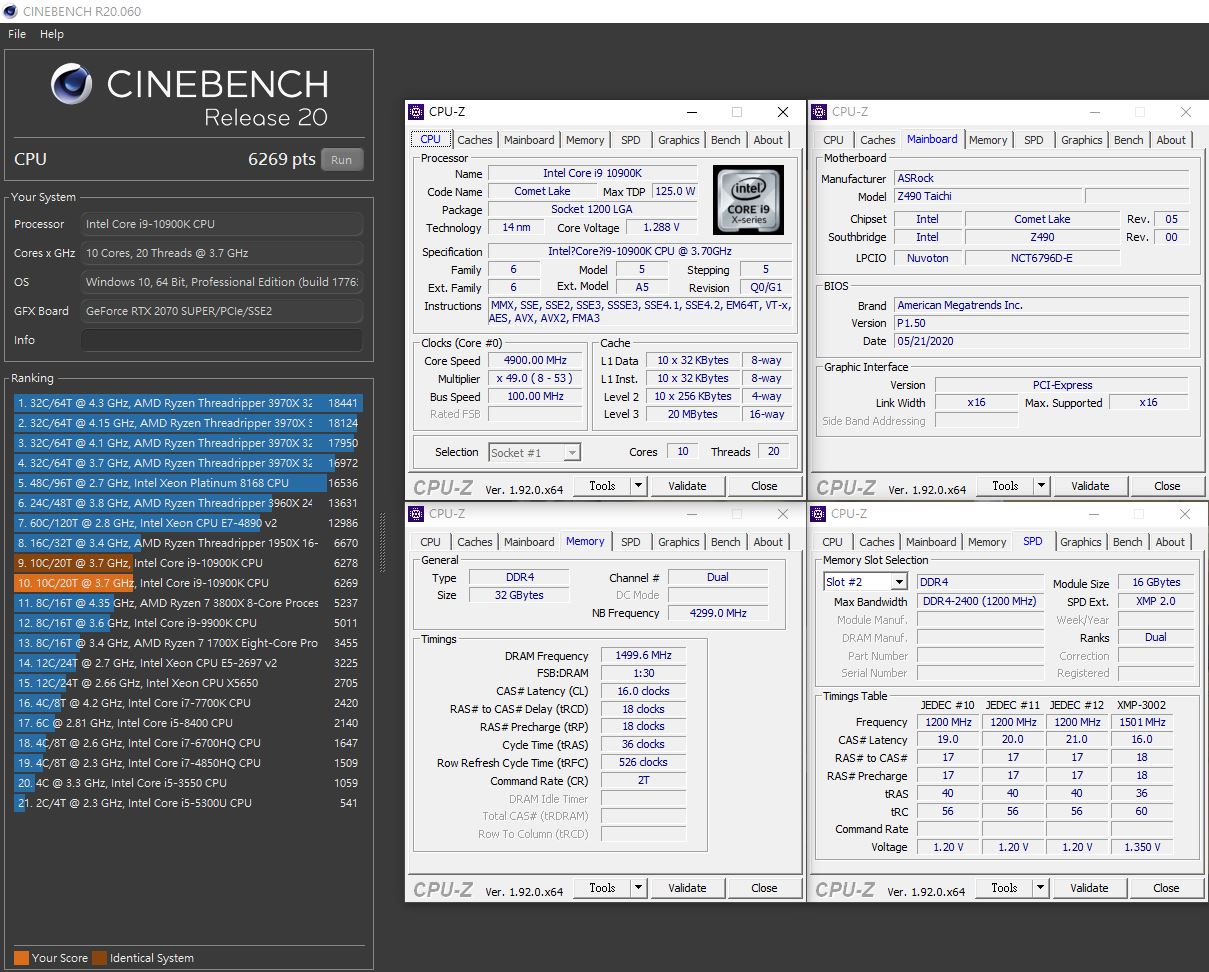
Task: Open Caches tab in CPU window
Action: pyautogui.click(x=475, y=140)
